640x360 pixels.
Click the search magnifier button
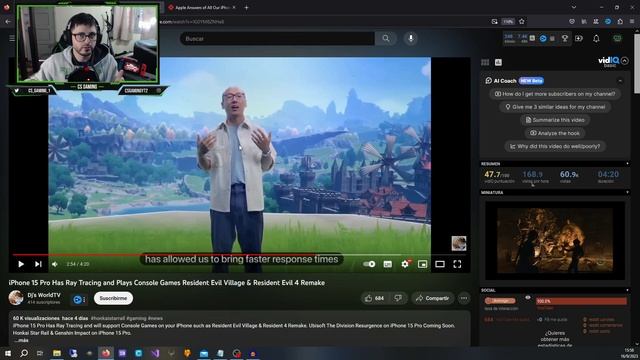(386, 39)
